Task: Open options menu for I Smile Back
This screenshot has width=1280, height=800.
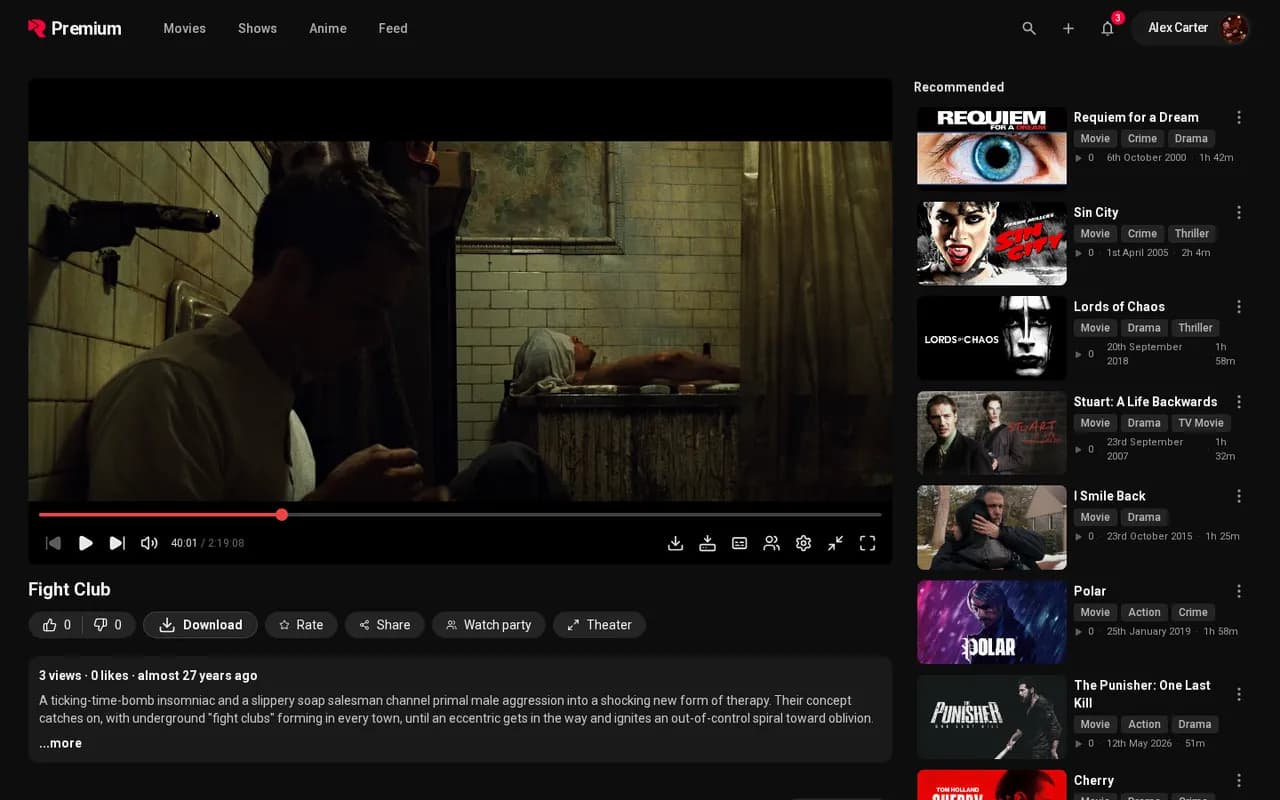Action: (1239, 496)
